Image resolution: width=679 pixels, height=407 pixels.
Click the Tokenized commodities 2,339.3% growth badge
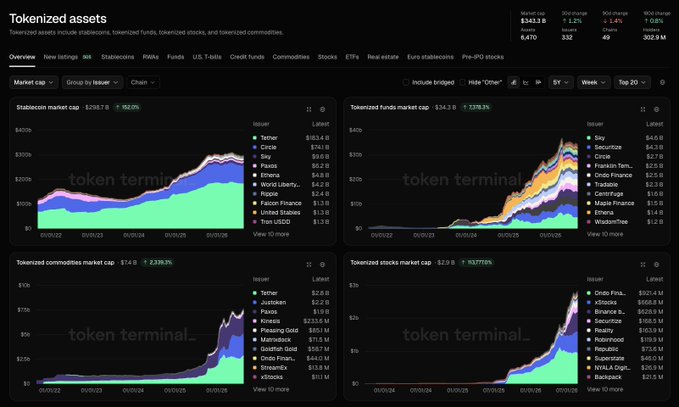(x=158, y=262)
